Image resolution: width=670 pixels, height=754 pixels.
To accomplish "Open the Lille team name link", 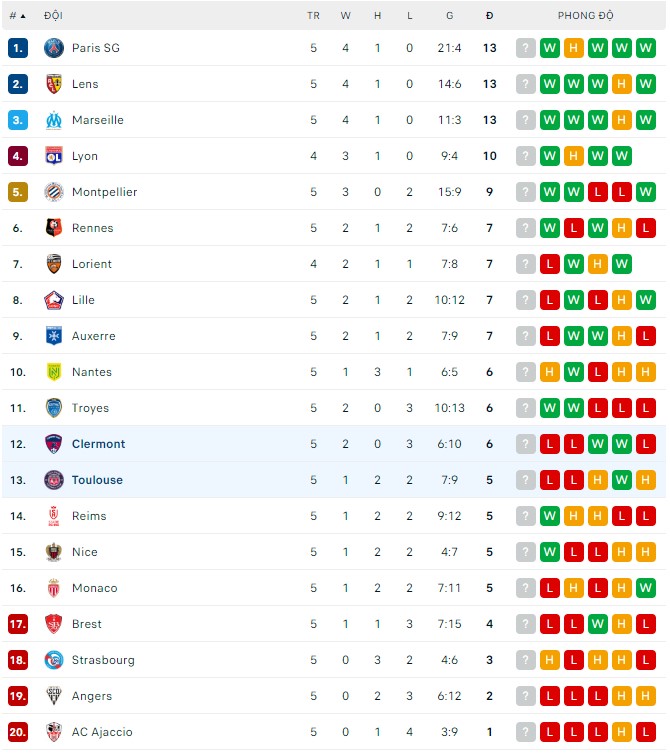I will tap(83, 300).
